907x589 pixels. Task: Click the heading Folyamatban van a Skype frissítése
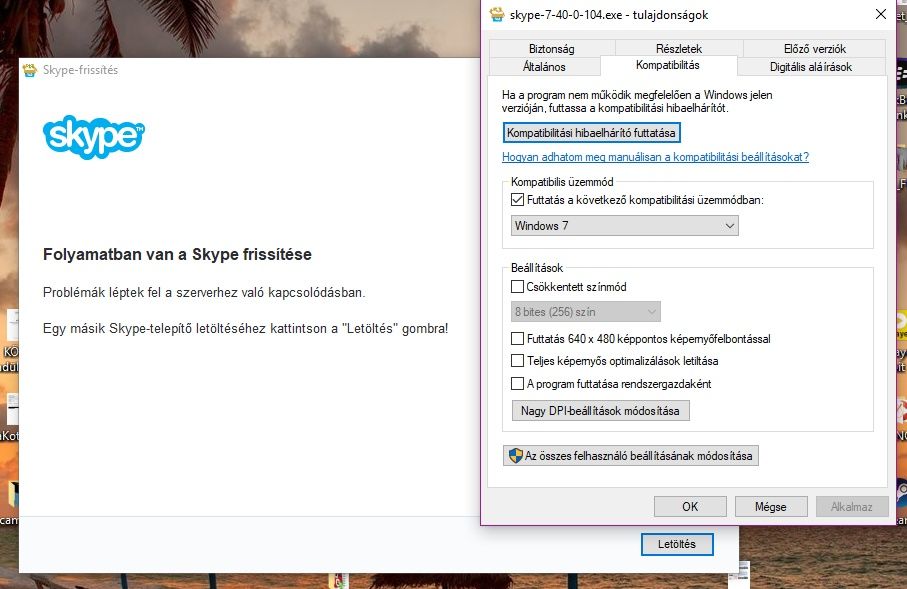(177, 255)
